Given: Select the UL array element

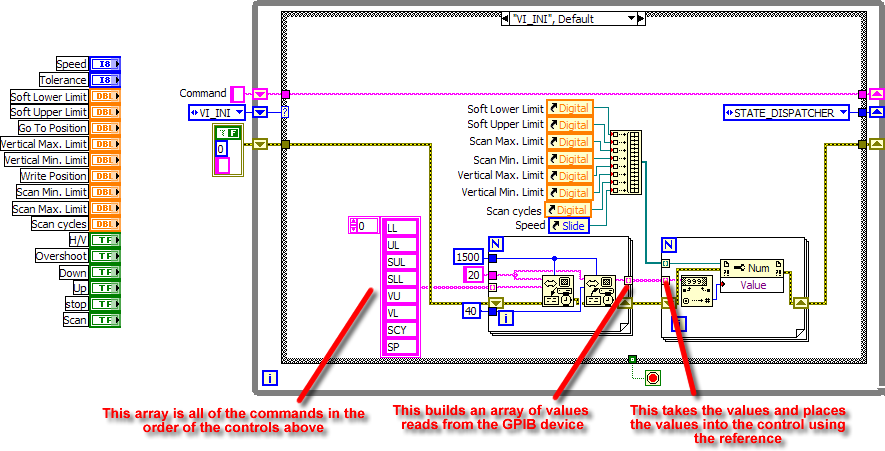Looking at the screenshot, I should (x=401, y=244).
